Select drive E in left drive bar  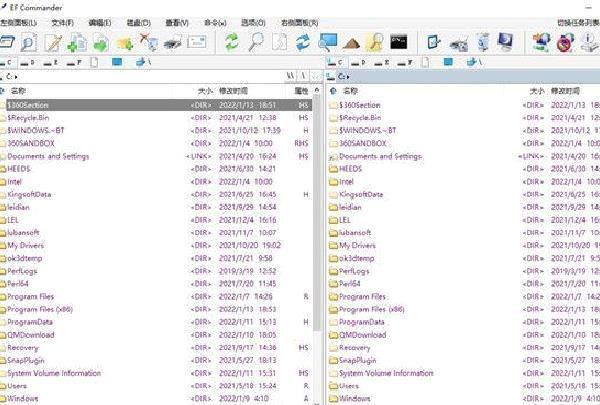pyautogui.click(x=51, y=62)
